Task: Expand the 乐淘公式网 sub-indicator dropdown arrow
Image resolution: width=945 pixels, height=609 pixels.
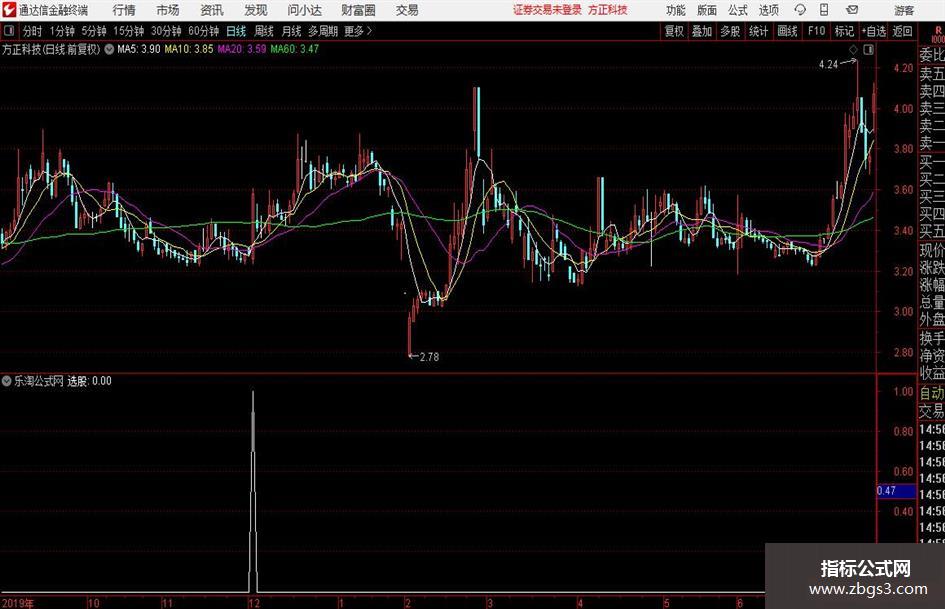Action: 7,380
